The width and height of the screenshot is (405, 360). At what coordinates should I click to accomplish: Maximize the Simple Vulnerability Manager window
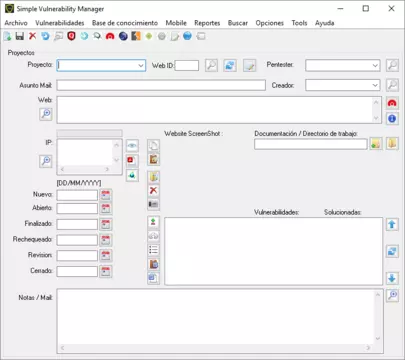[366, 9]
